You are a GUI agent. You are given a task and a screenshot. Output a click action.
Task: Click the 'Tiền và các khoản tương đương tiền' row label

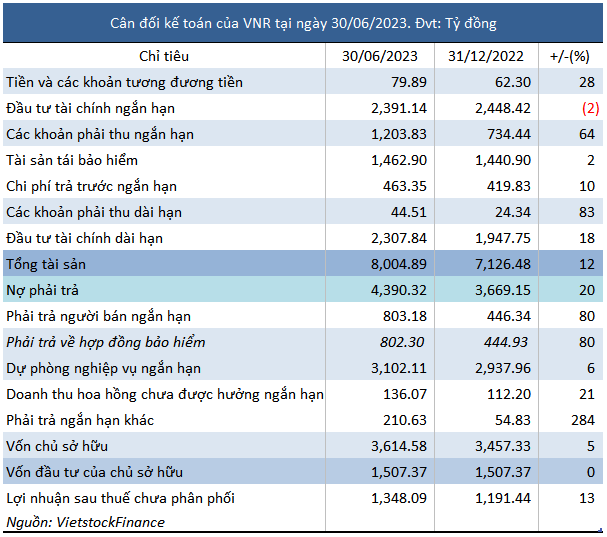125,82
